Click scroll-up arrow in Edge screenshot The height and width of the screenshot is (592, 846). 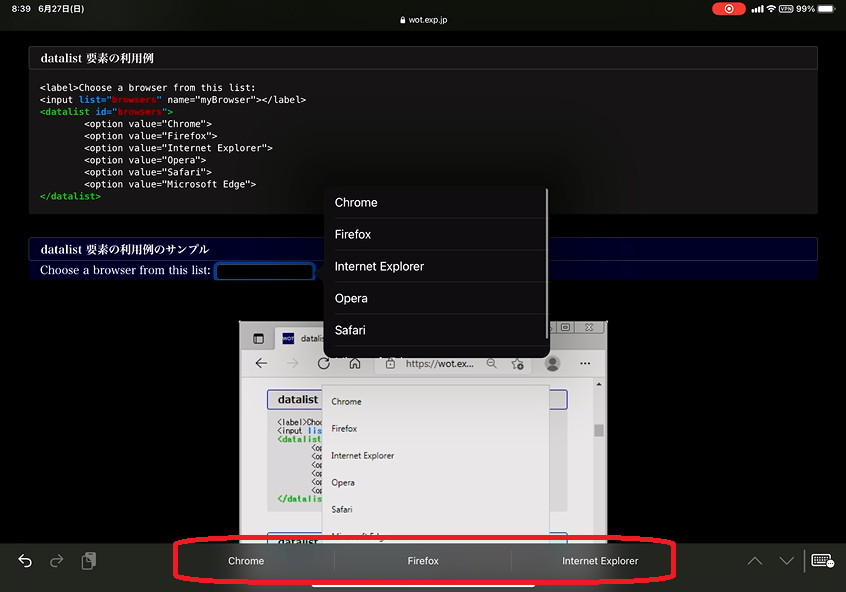(x=598, y=384)
